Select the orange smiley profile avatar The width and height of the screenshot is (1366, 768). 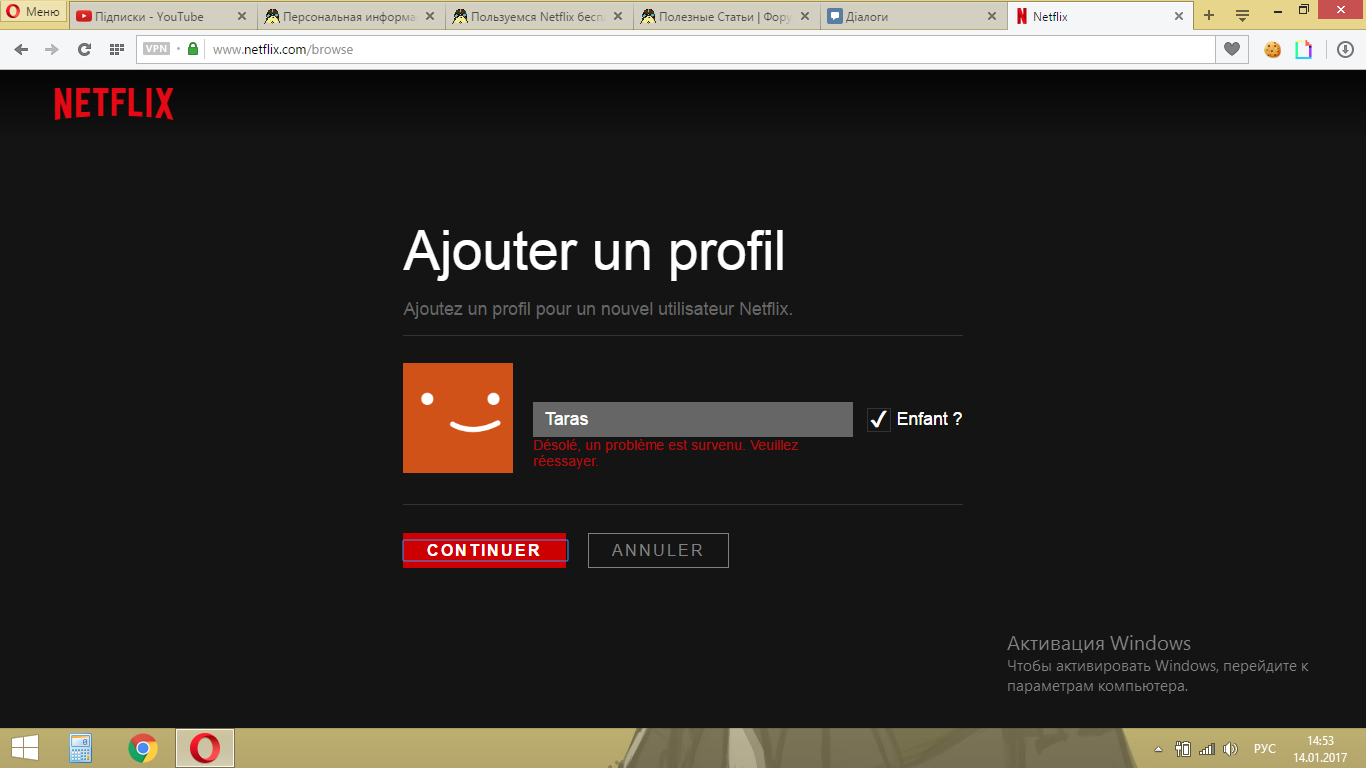pos(458,418)
